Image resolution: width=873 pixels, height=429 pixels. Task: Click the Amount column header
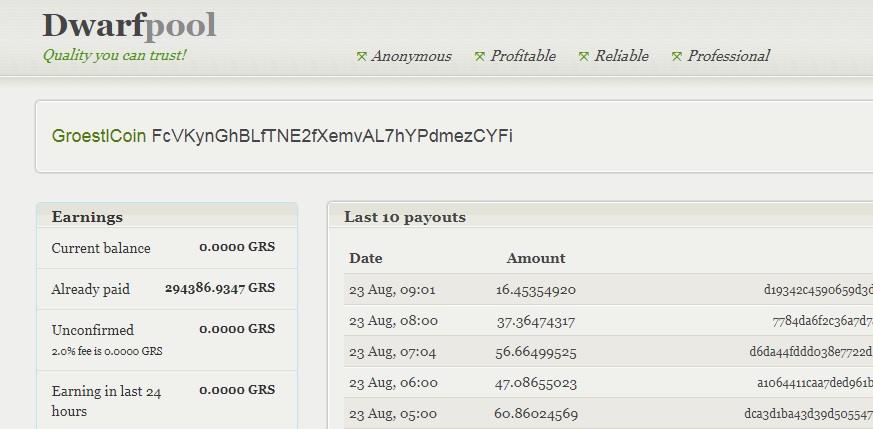pos(536,258)
